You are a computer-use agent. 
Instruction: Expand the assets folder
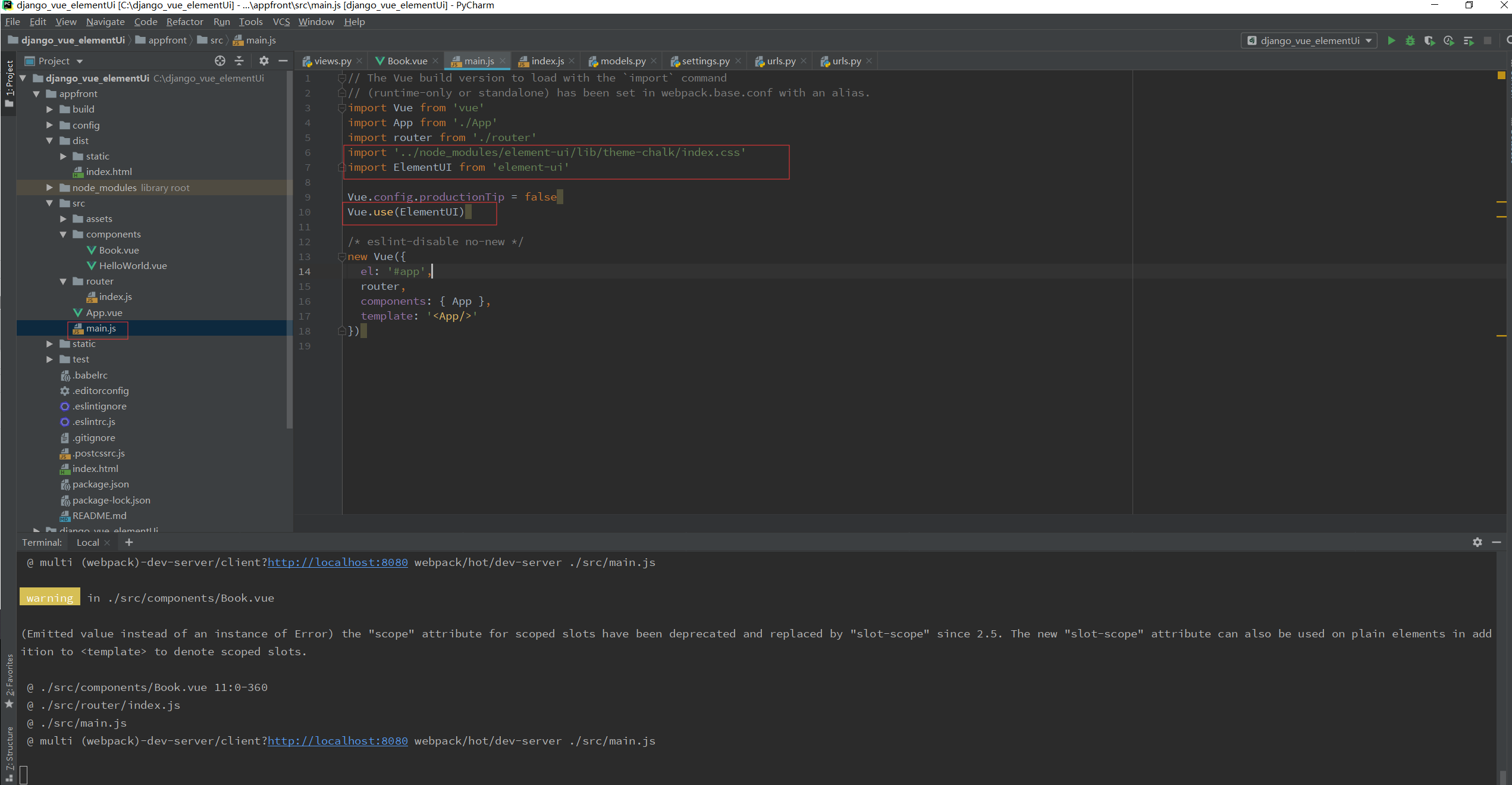pos(63,218)
